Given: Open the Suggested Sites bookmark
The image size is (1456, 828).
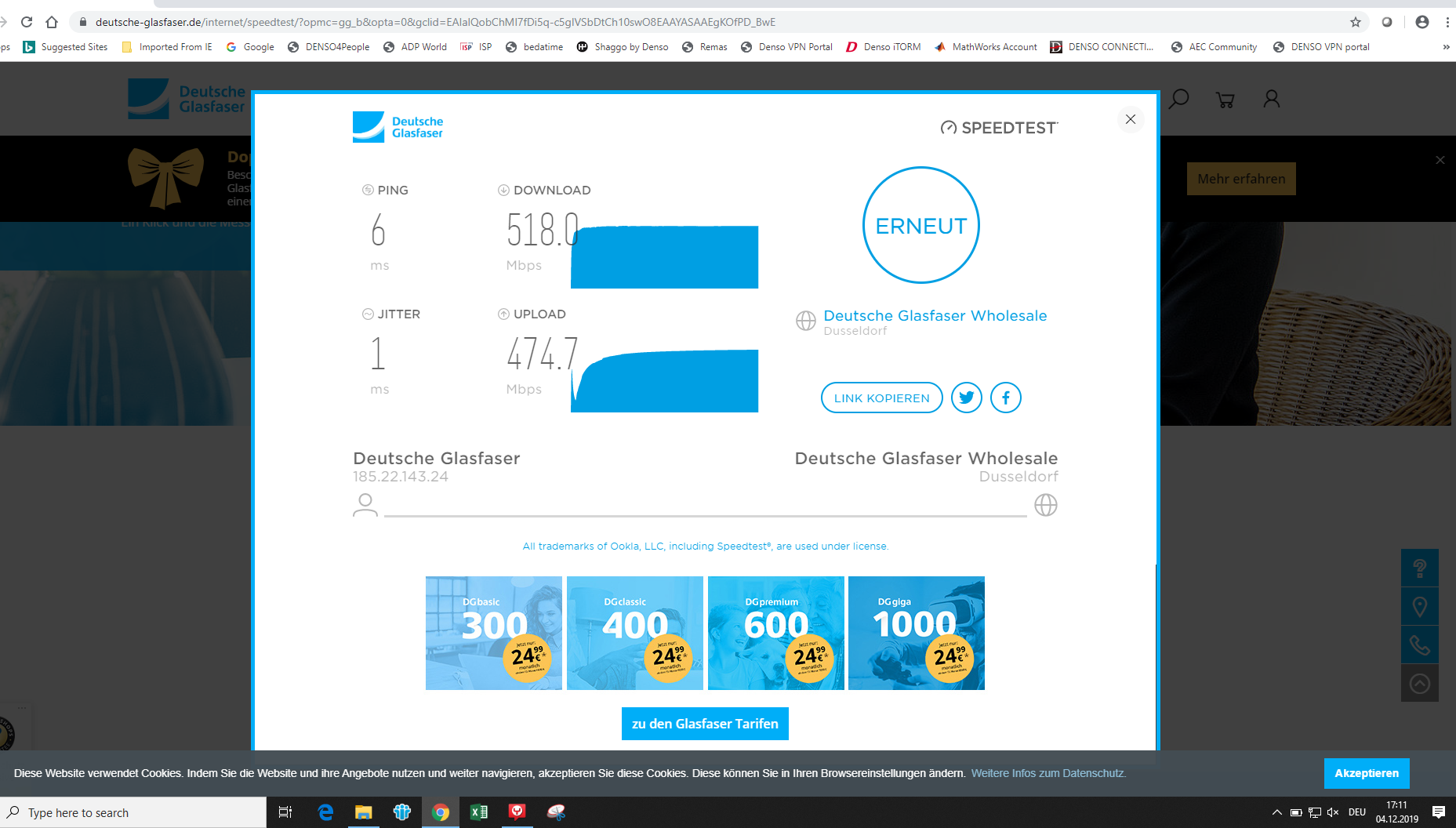Looking at the screenshot, I should (66, 47).
